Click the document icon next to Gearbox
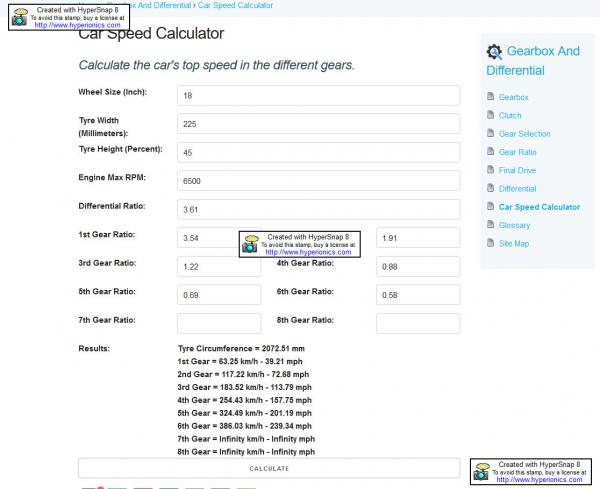Screen dimensions: 600x489 [490, 97]
